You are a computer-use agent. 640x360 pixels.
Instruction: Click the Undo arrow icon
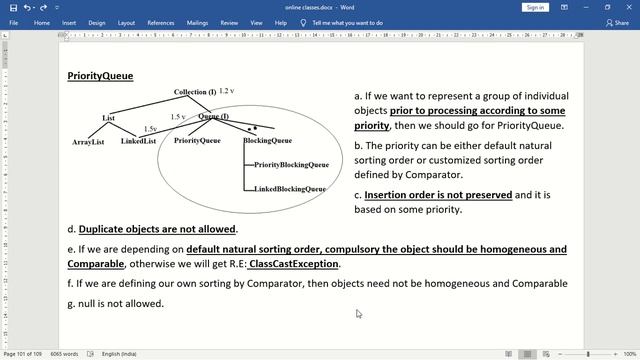pyautogui.click(x=27, y=7)
